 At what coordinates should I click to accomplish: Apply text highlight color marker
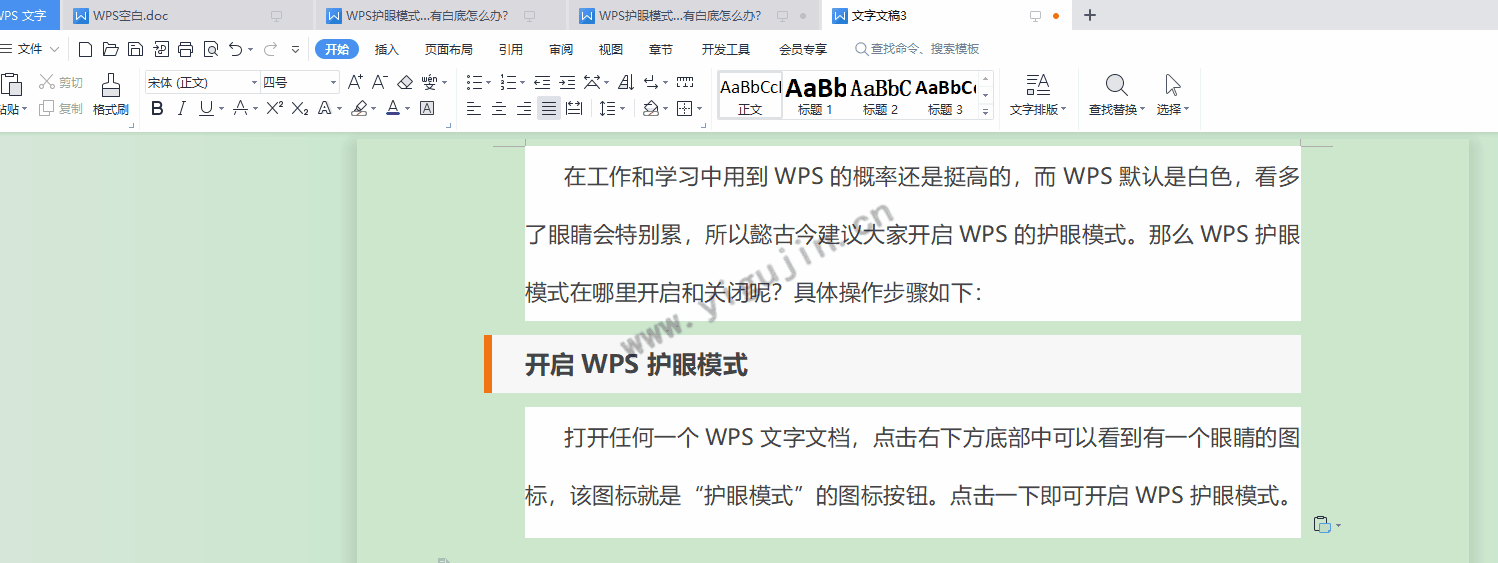pyautogui.click(x=359, y=108)
